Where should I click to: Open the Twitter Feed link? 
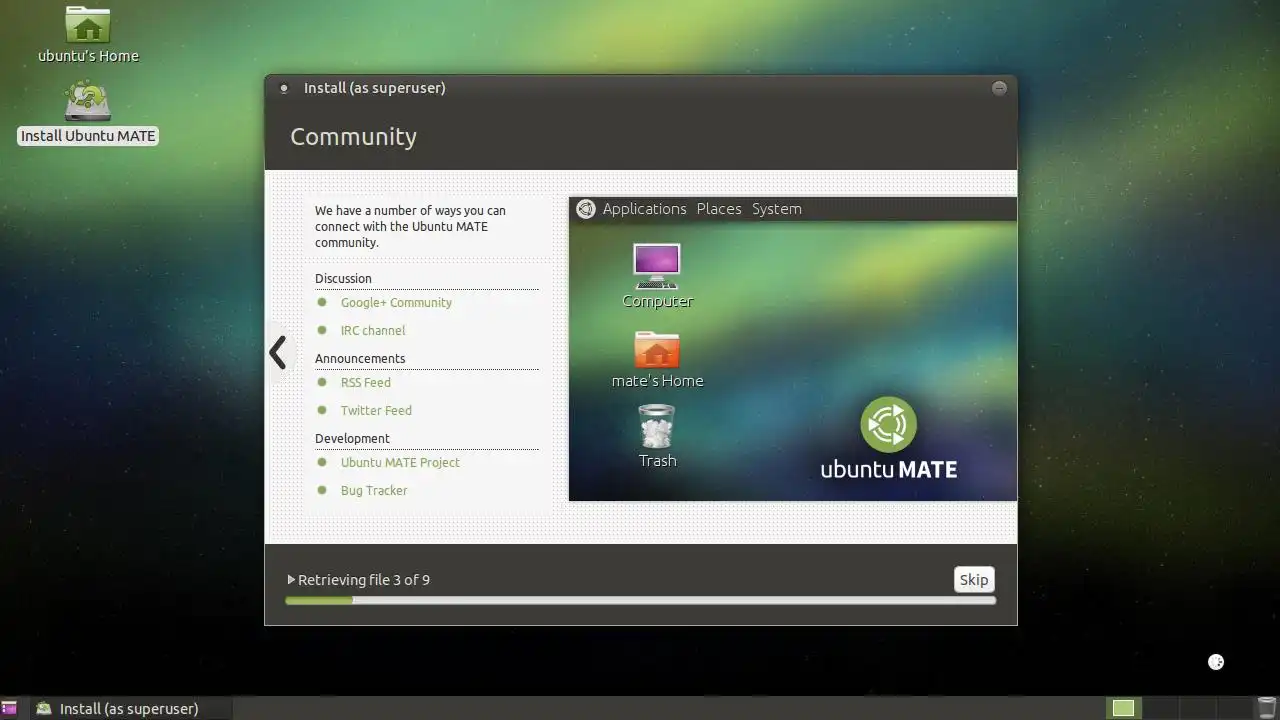coord(376,411)
